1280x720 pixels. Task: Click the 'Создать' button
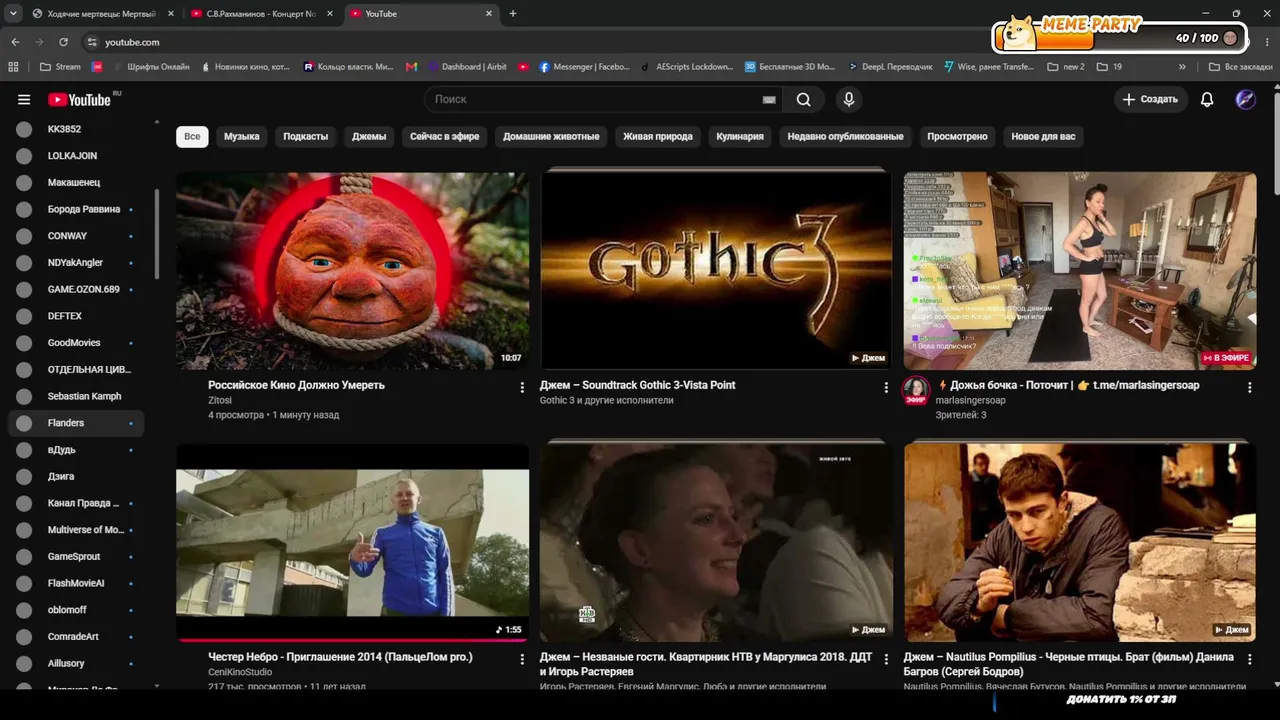pyautogui.click(x=1150, y=99)
